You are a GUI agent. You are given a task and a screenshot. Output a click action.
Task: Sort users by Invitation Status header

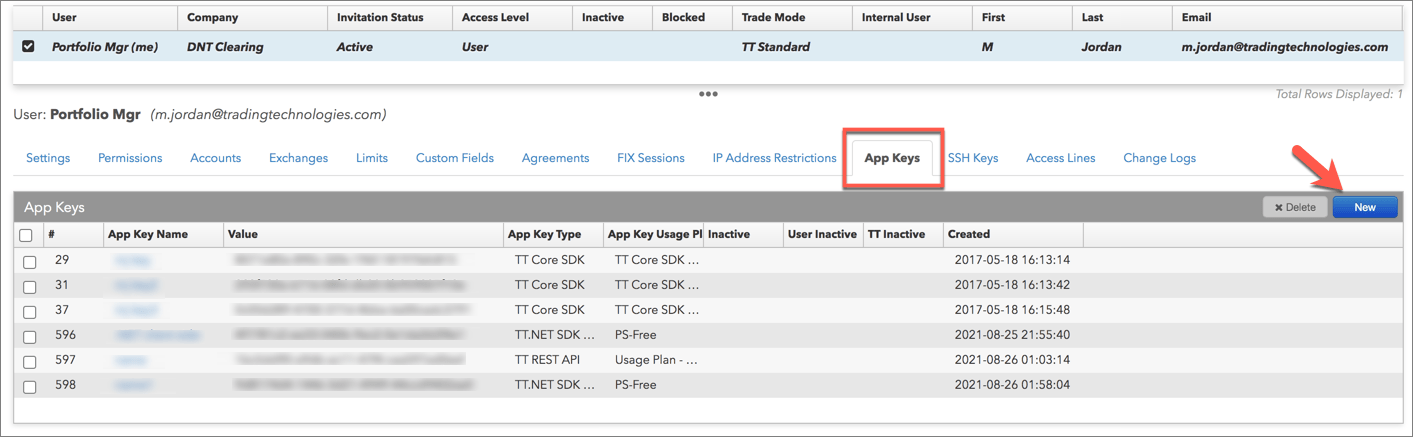[x=390, y=17]
